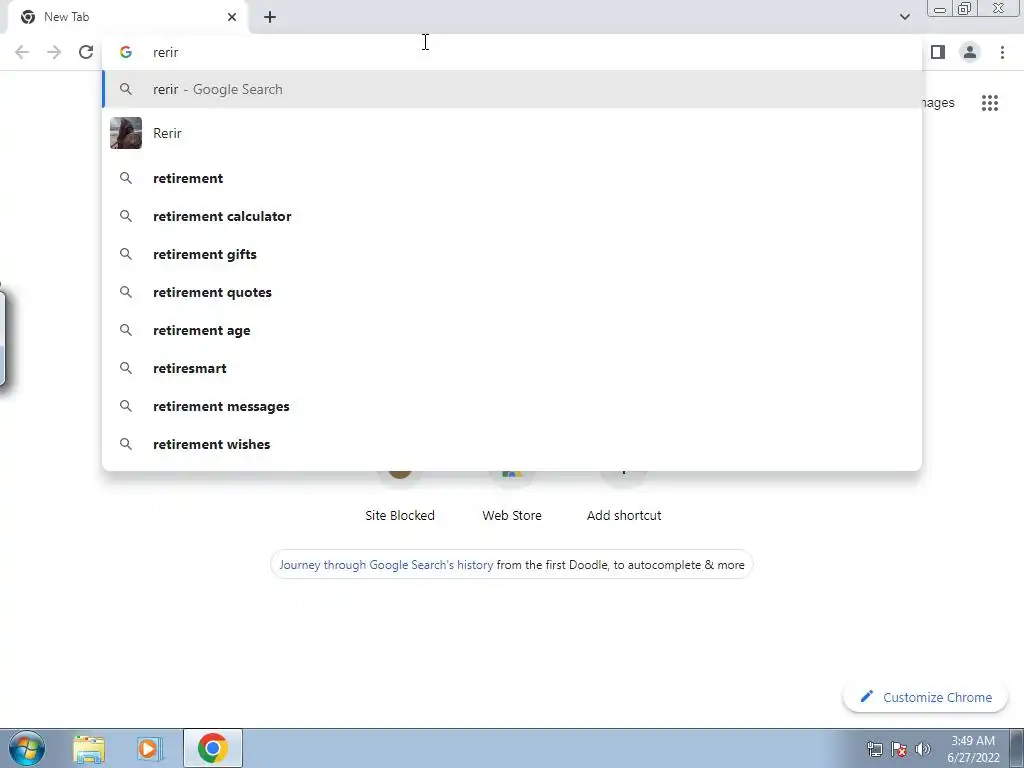1024x768 pixels.
Task: Open a new tab with plus button
Action: 270,18
